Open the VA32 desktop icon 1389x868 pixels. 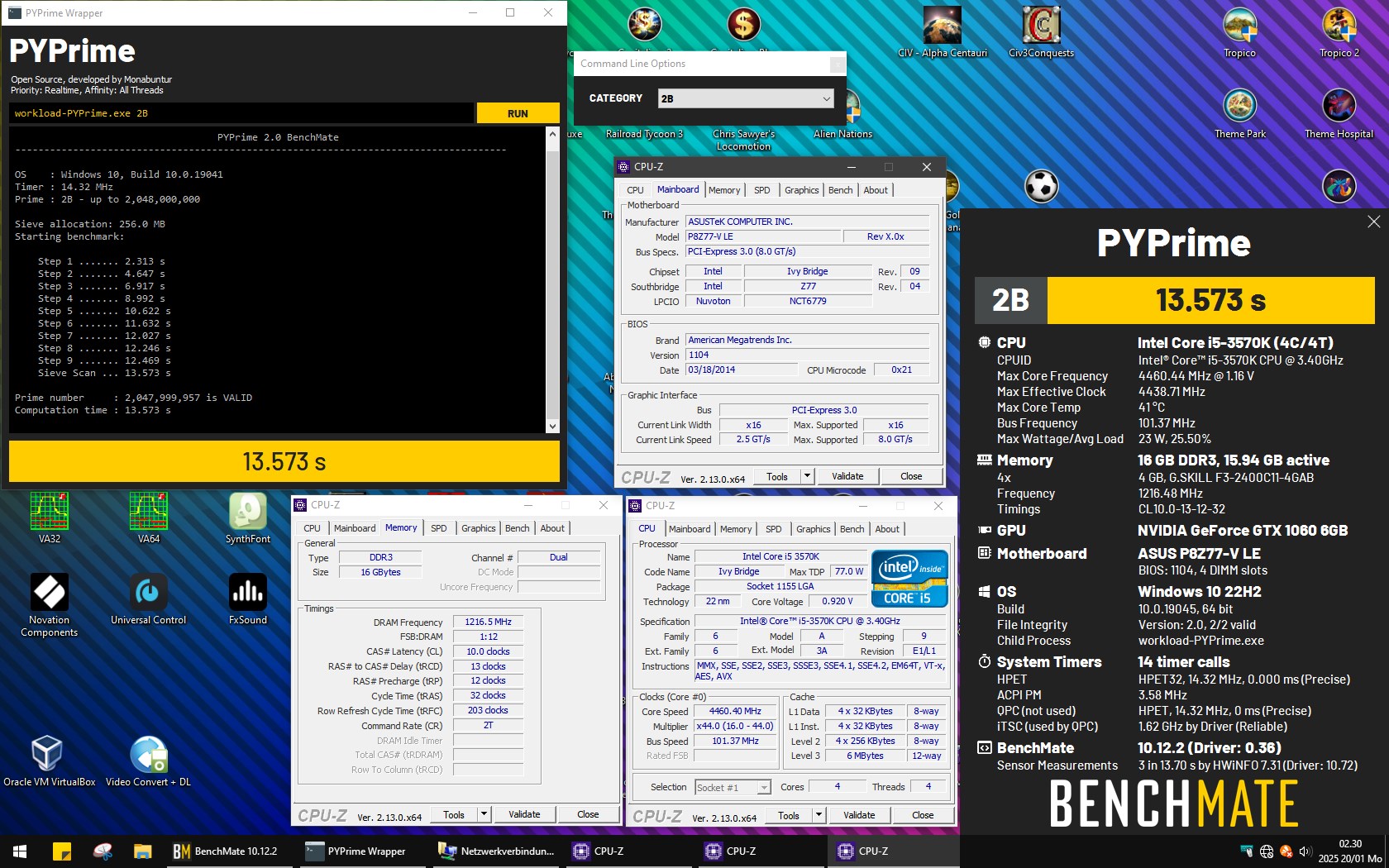pyautogui.click(x=50, y=517)
